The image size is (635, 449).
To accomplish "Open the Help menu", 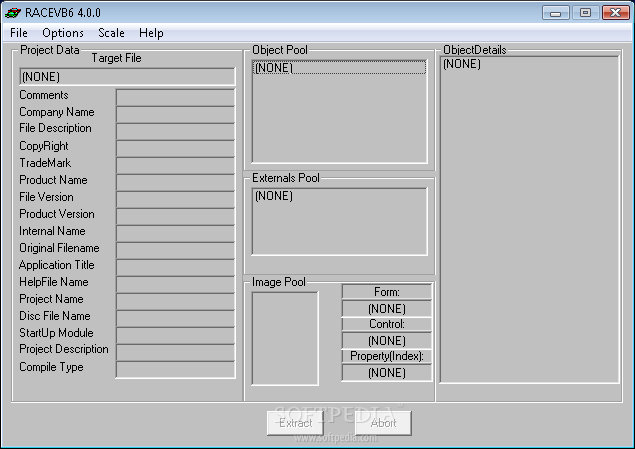I will (151, 33).
